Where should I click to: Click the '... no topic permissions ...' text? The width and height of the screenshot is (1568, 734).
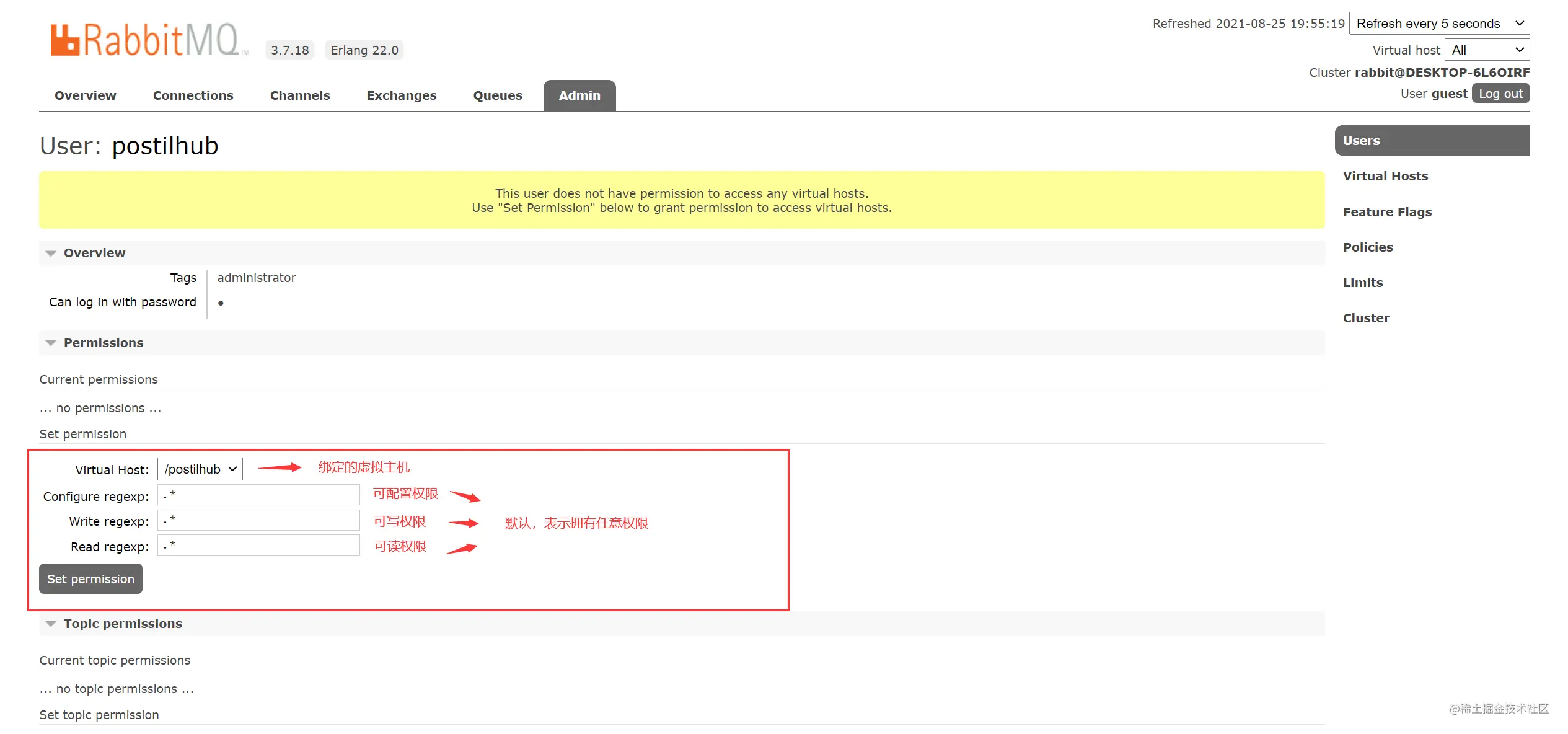click(117, 689)
